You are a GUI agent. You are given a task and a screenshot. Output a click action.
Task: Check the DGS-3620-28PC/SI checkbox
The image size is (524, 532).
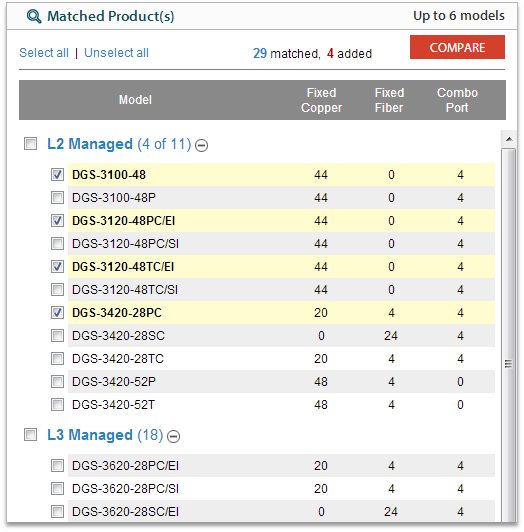point(57,489)
